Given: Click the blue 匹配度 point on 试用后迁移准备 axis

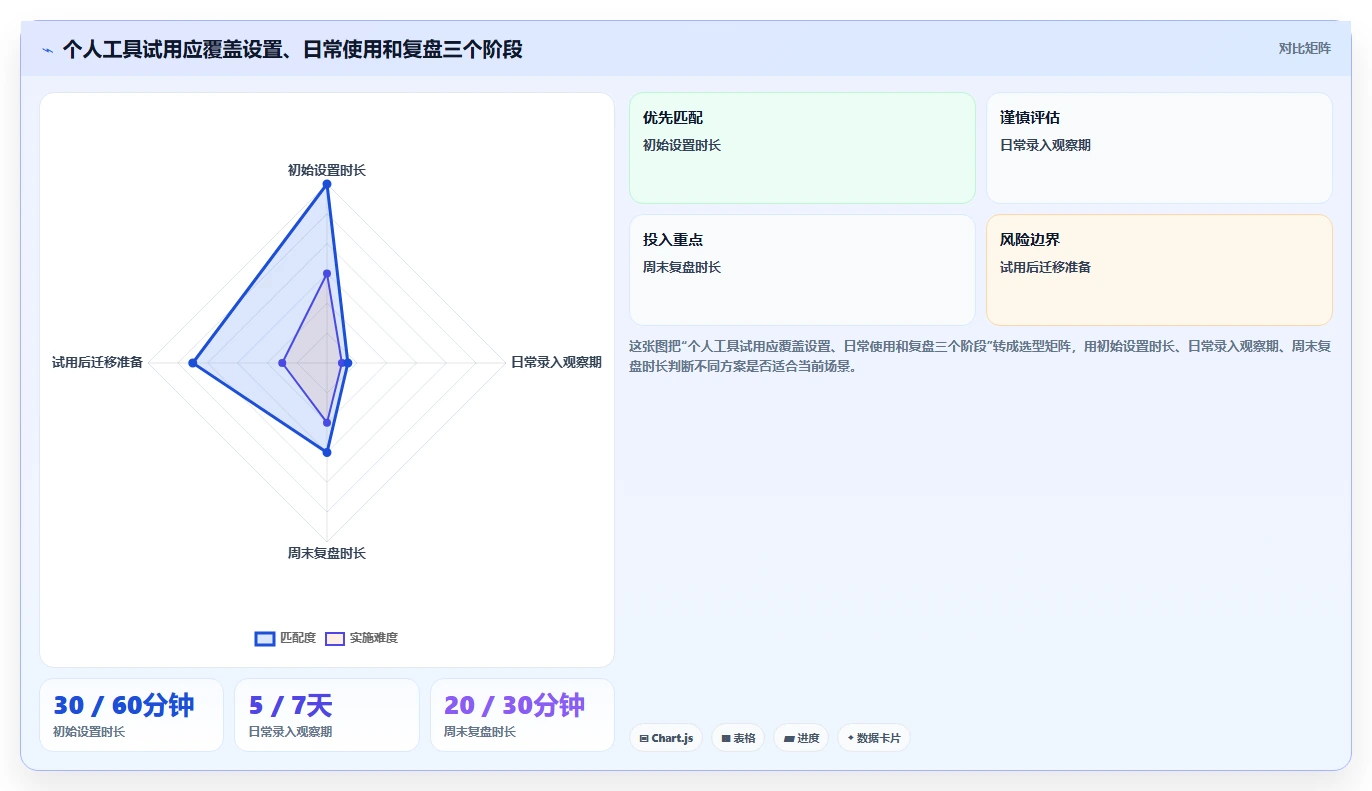Looking at the screenshot, I should [193, 362].
